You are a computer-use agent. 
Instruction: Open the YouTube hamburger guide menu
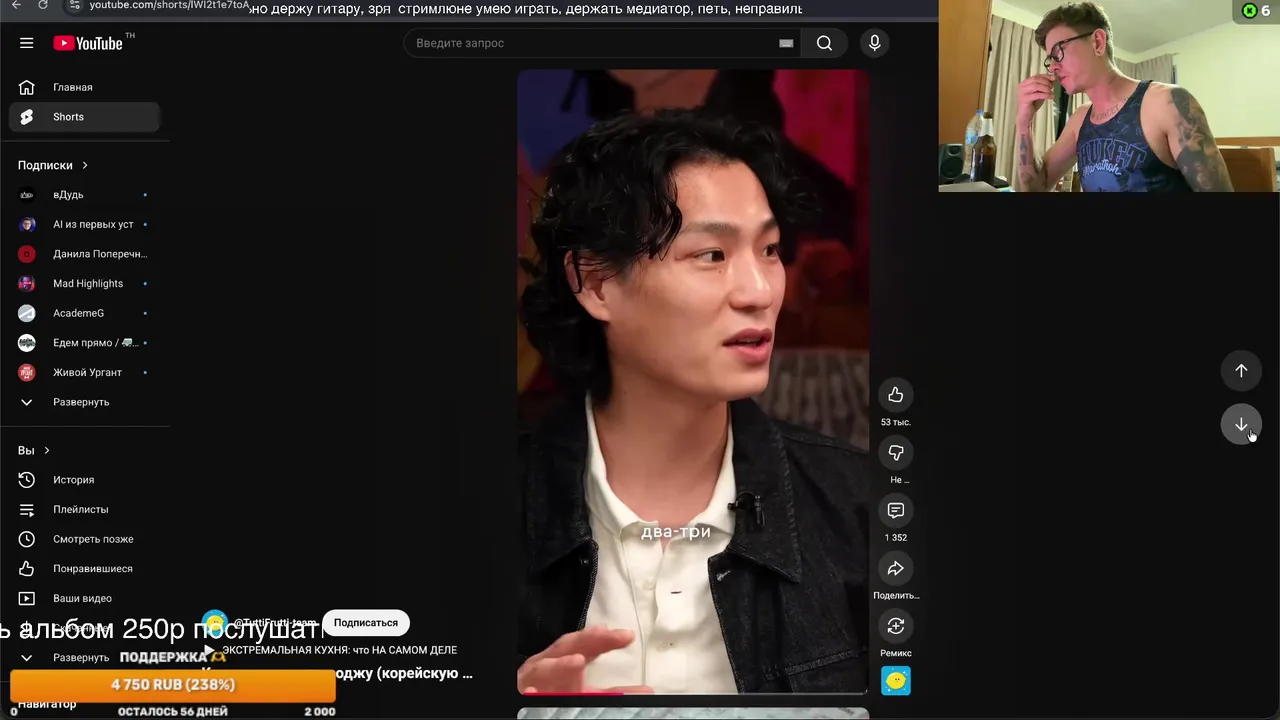pyautogui.click(x=27, y=43)
